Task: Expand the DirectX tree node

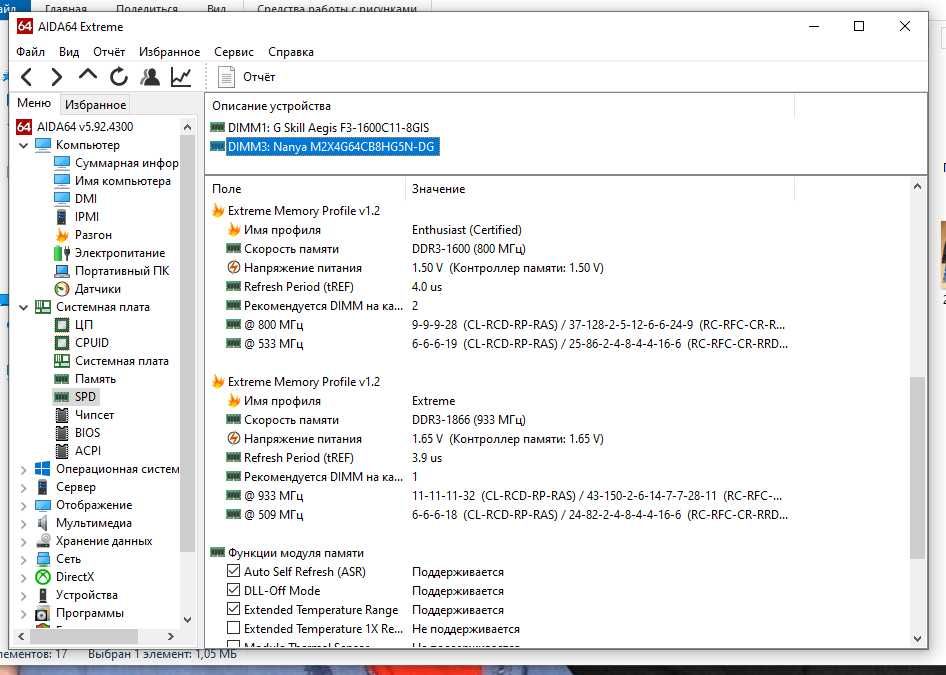Action: tap(24, 577)
